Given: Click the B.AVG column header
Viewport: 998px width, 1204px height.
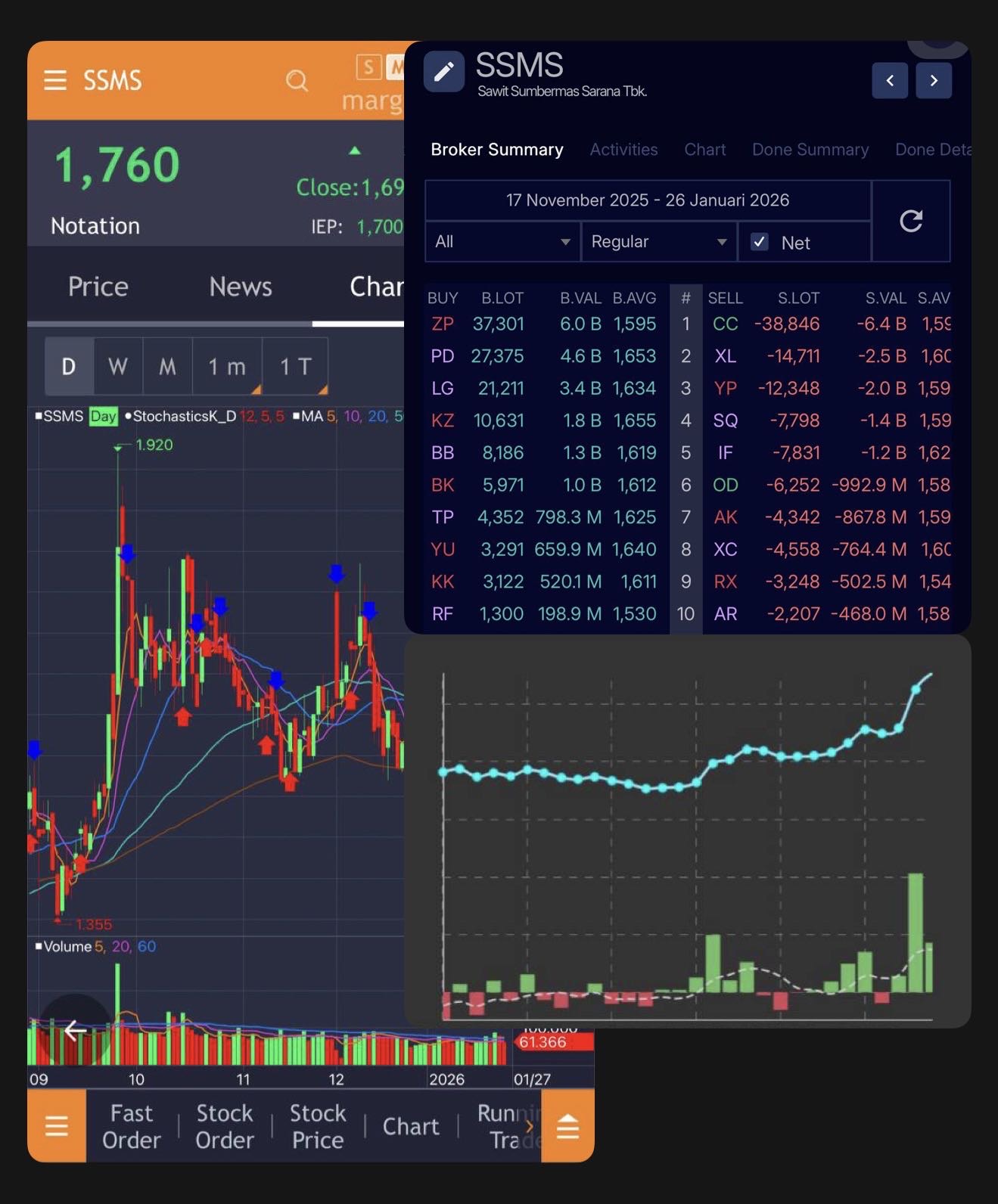Looking at the screenshot, I should click(x=634, y=298).
